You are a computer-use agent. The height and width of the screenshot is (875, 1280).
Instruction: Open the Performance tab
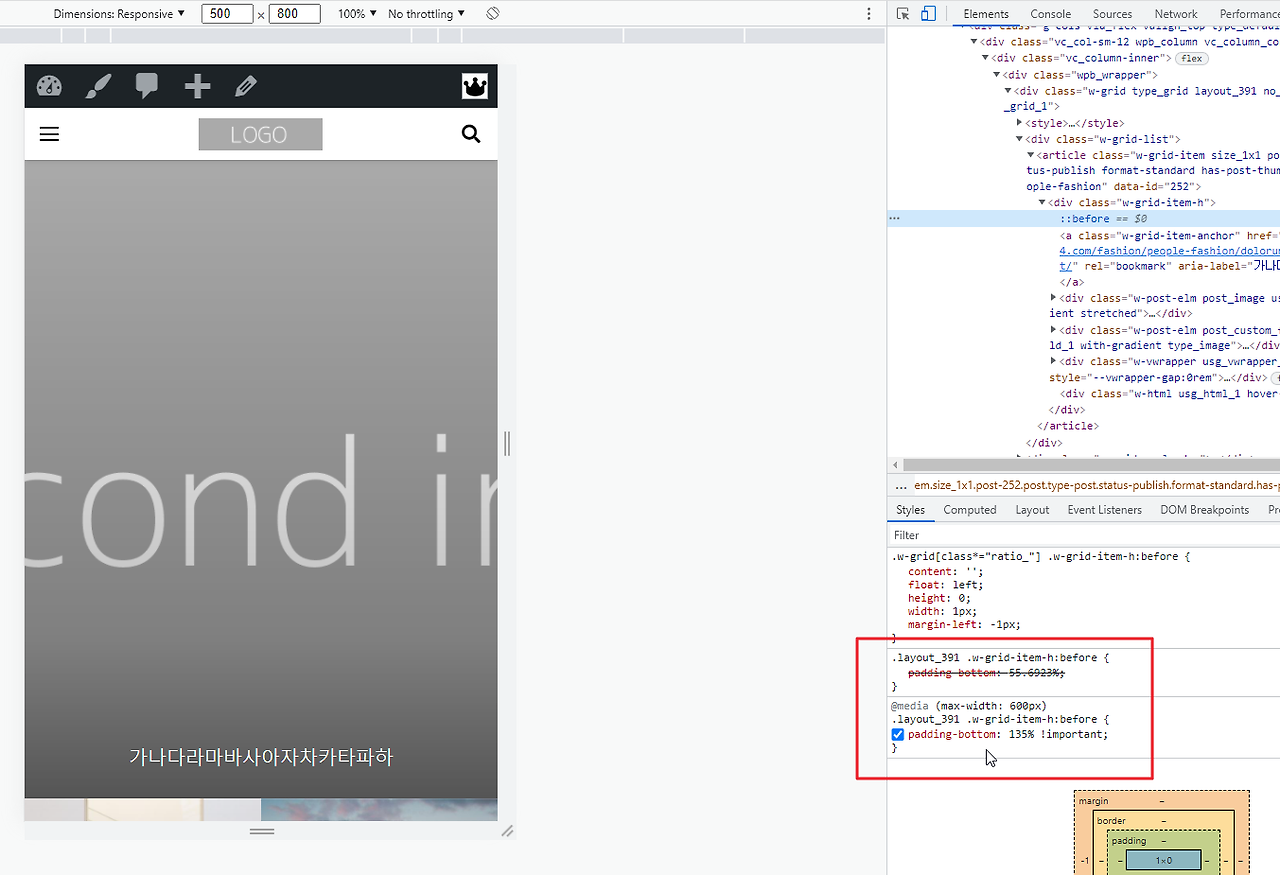coord(1248,14)
